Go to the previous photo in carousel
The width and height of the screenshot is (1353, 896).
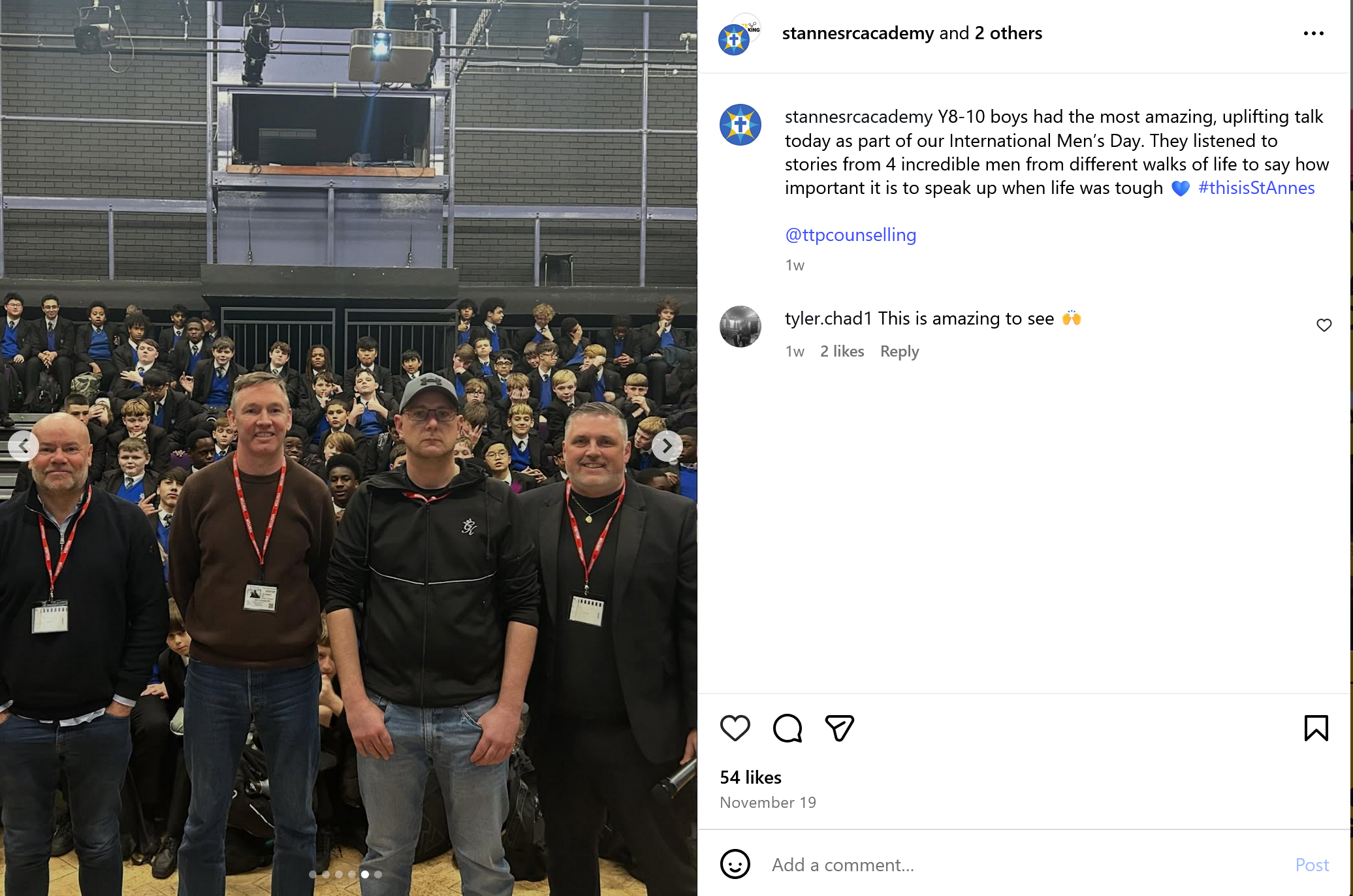(24, 446)
